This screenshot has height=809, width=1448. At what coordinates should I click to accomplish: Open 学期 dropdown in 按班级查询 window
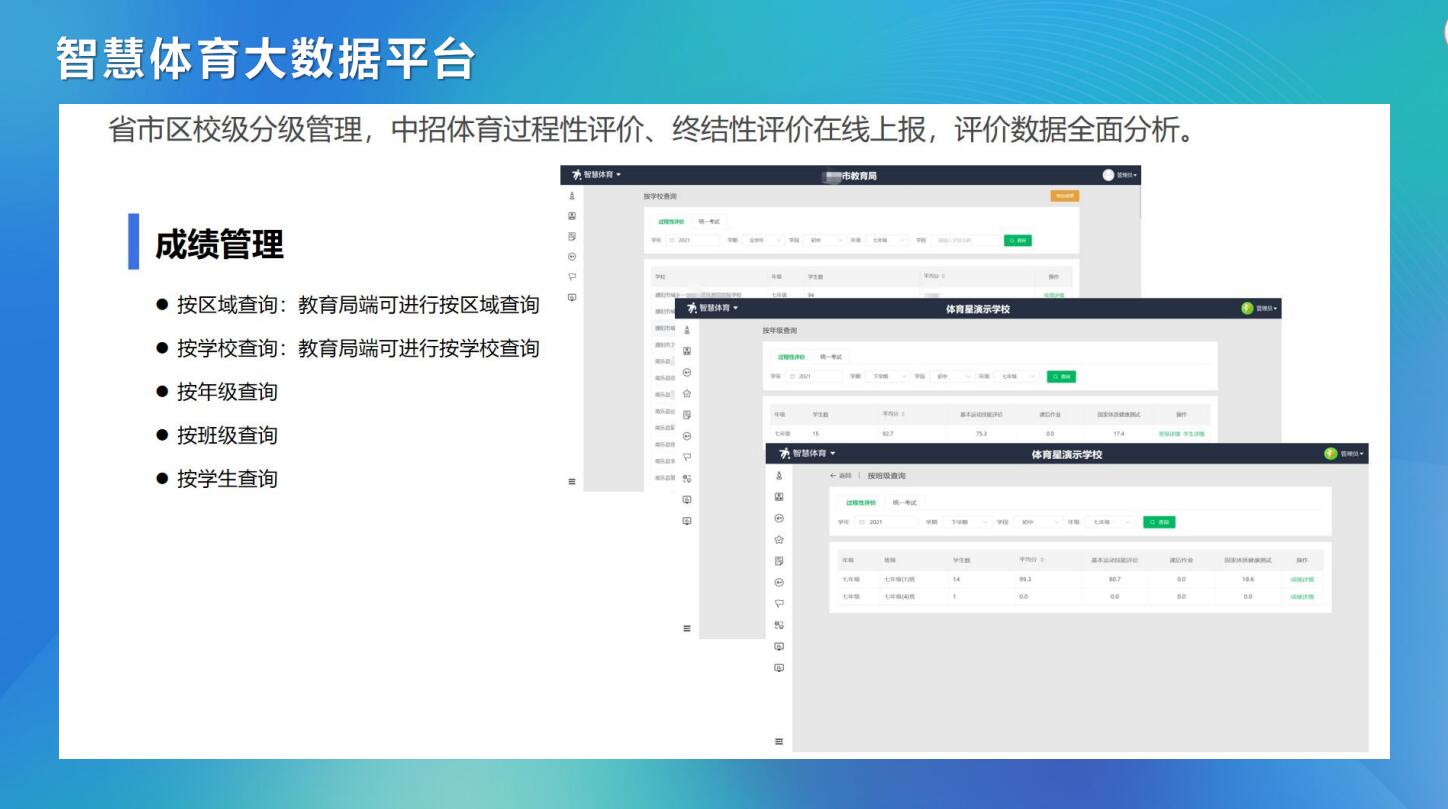tap(968, 522)
